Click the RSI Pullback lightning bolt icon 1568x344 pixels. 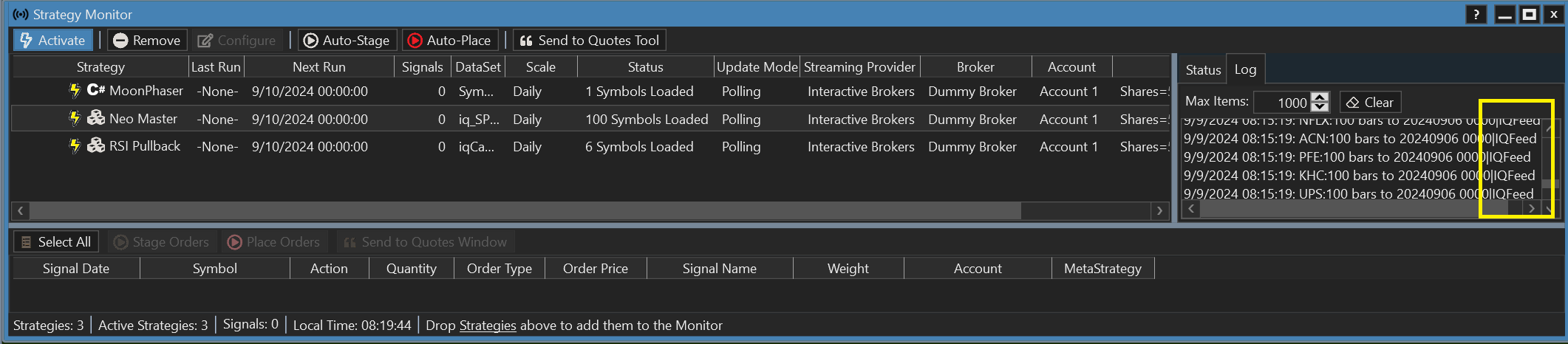pos(75,146)
